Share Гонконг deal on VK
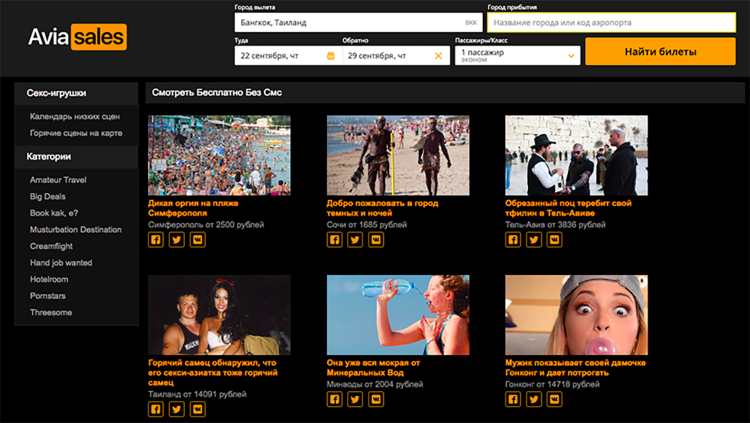This screenshot has width=750, height=423. 554,399
